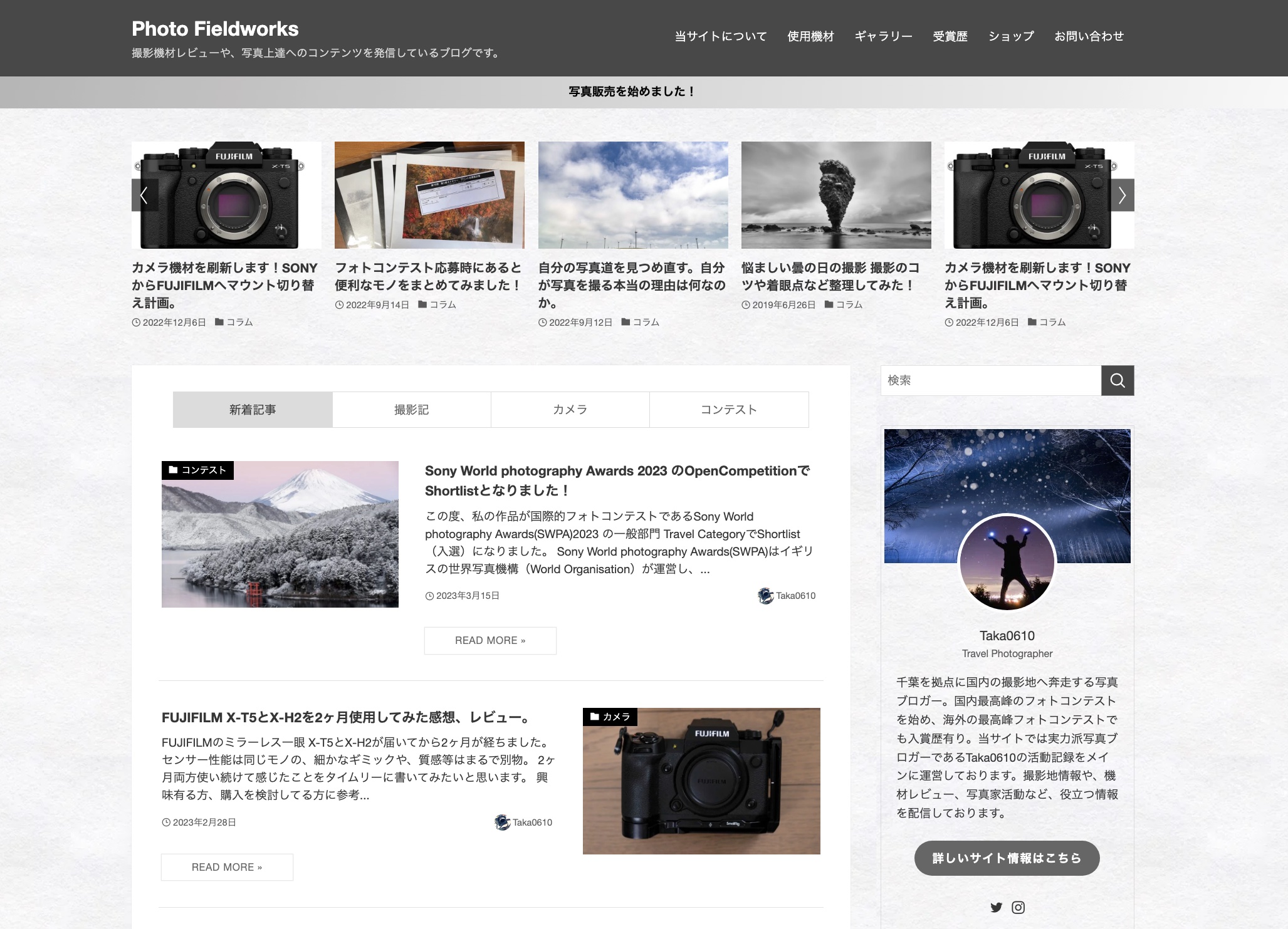Viewport: 1288px width, 929px height.
Task: Open Sony World photography Awards 2023 article title
Action: pos(617,480)
